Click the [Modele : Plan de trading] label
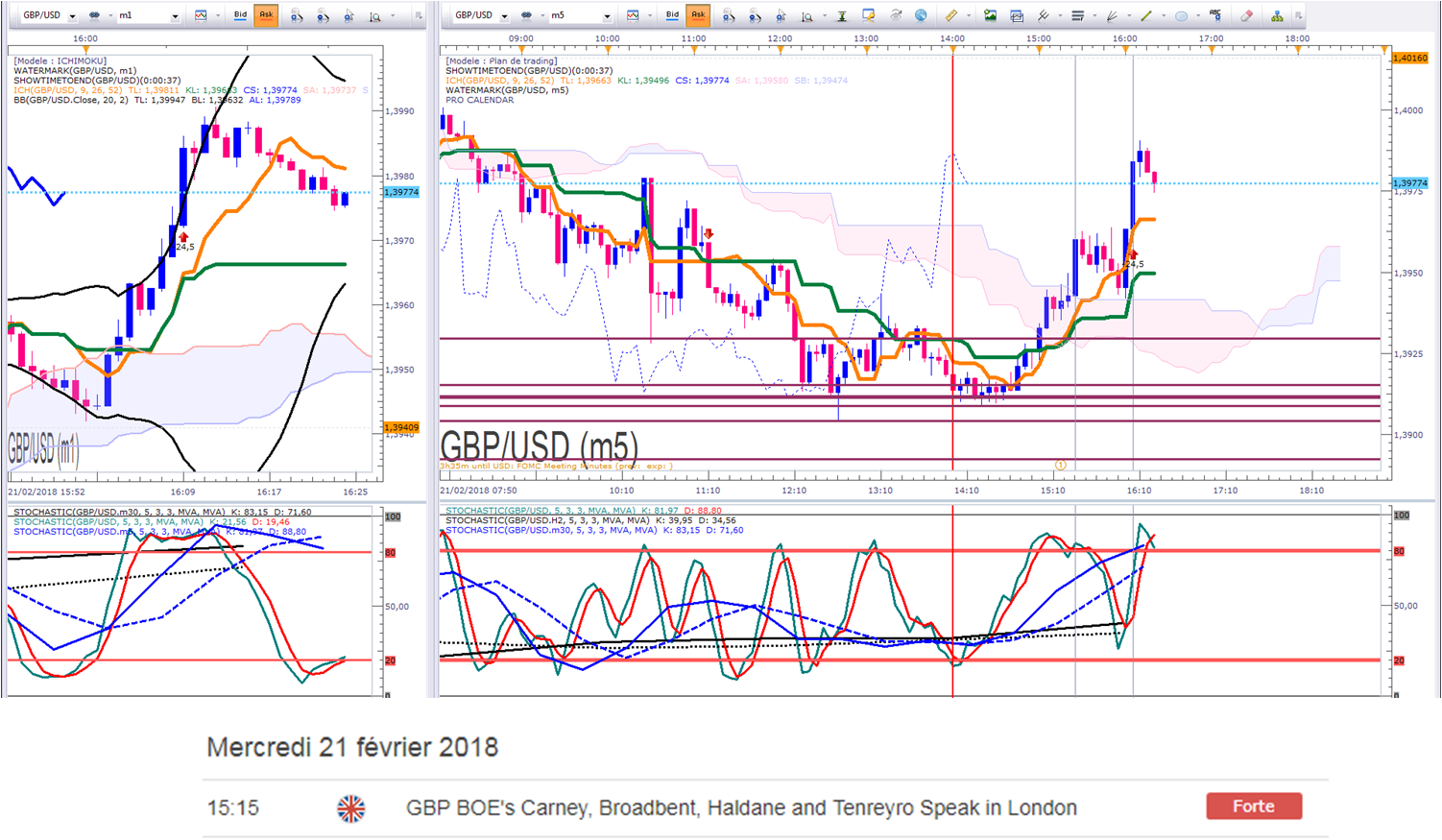Screen dimensions: 1442x840 point(501,60)
